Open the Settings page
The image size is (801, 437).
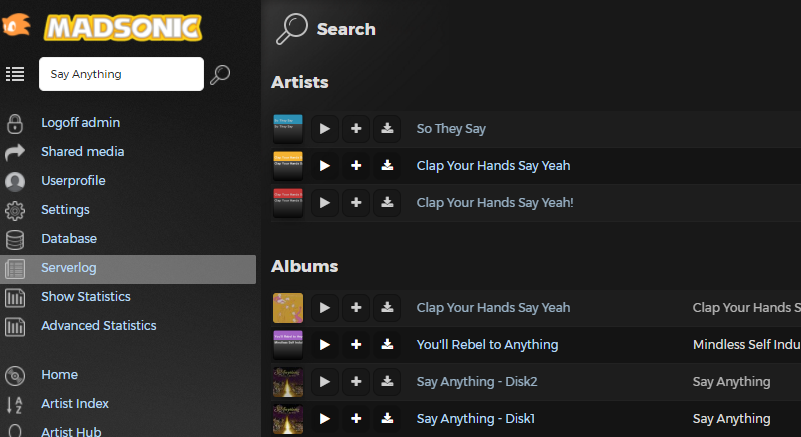(65, 210)
